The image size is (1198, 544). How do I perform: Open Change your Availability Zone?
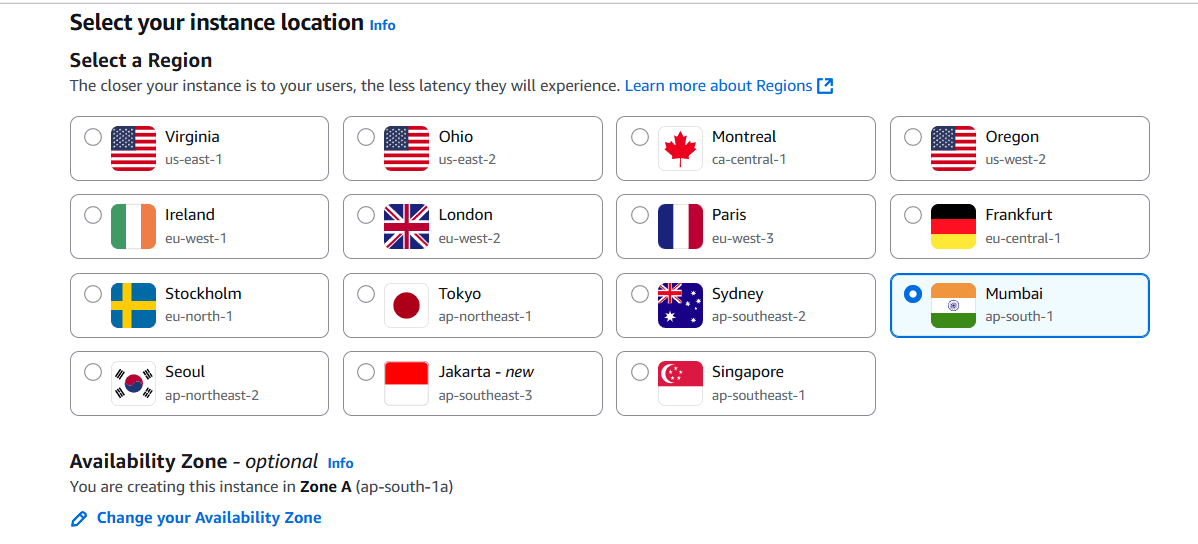(x=209, y=518)
